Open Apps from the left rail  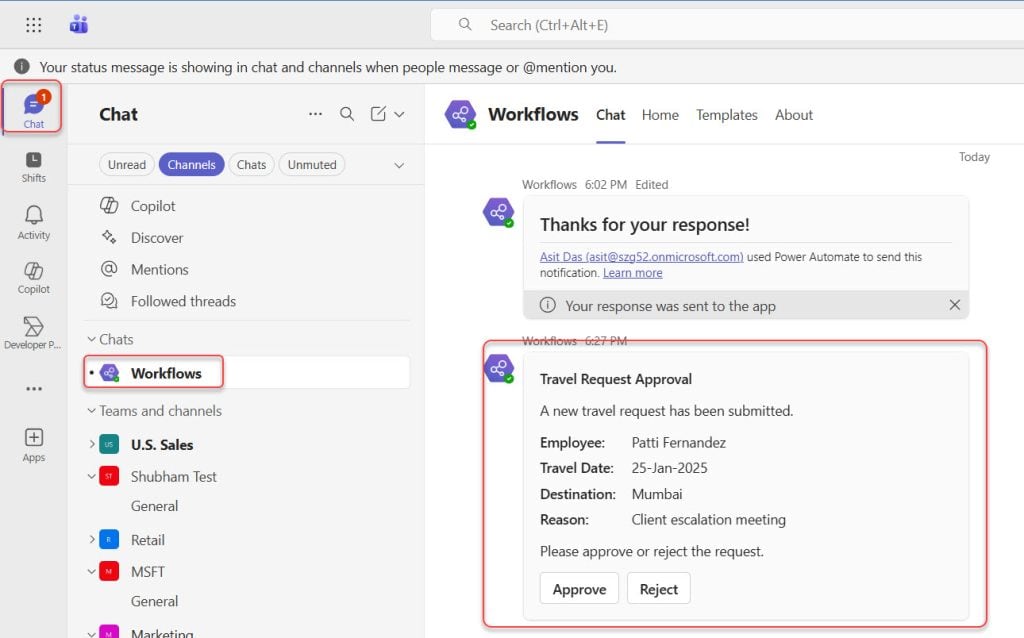33,440
